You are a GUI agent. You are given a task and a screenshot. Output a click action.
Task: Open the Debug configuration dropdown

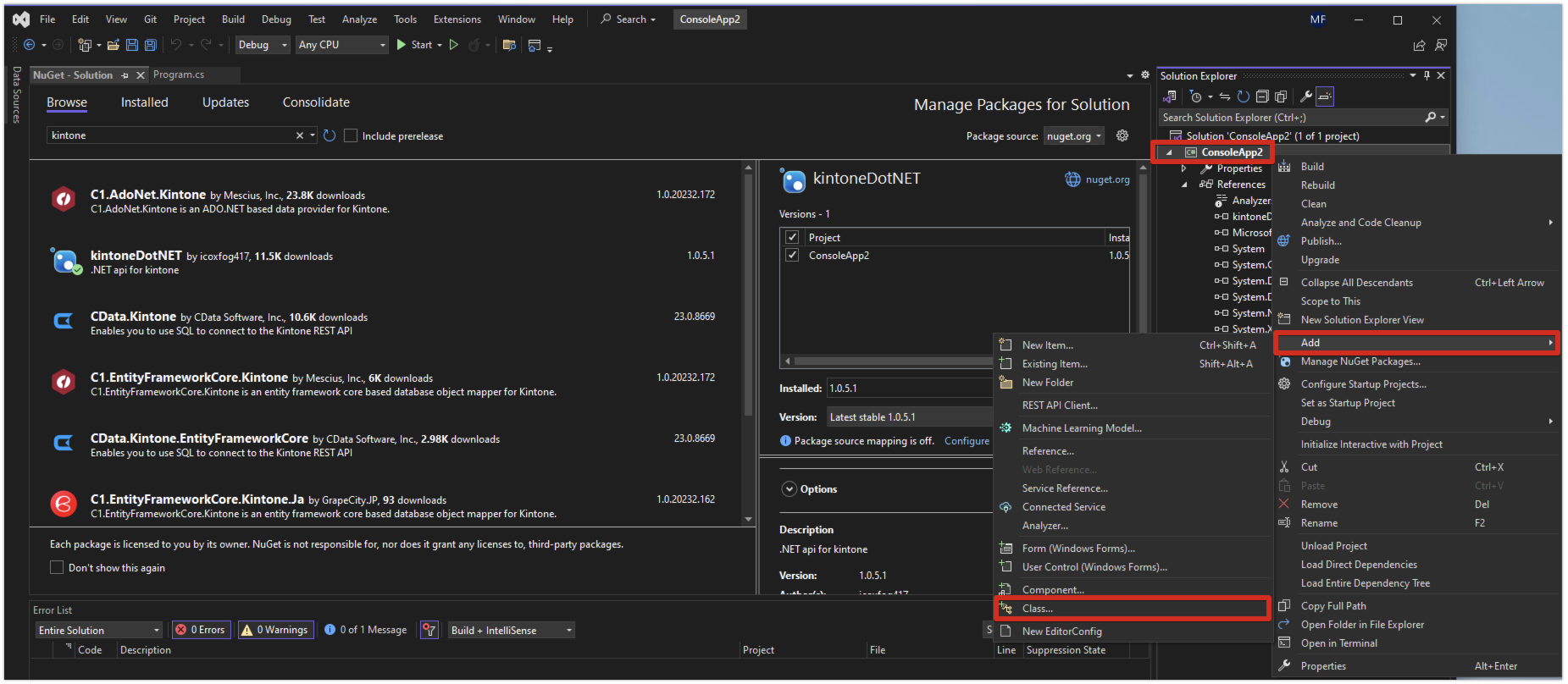262,45
